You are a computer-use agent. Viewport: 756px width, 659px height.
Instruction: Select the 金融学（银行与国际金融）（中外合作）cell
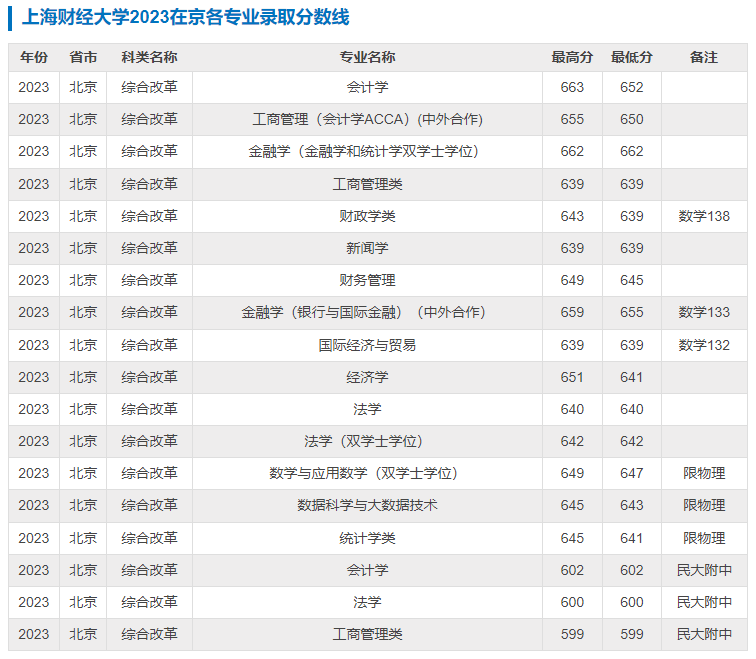[x=367, y=312]
